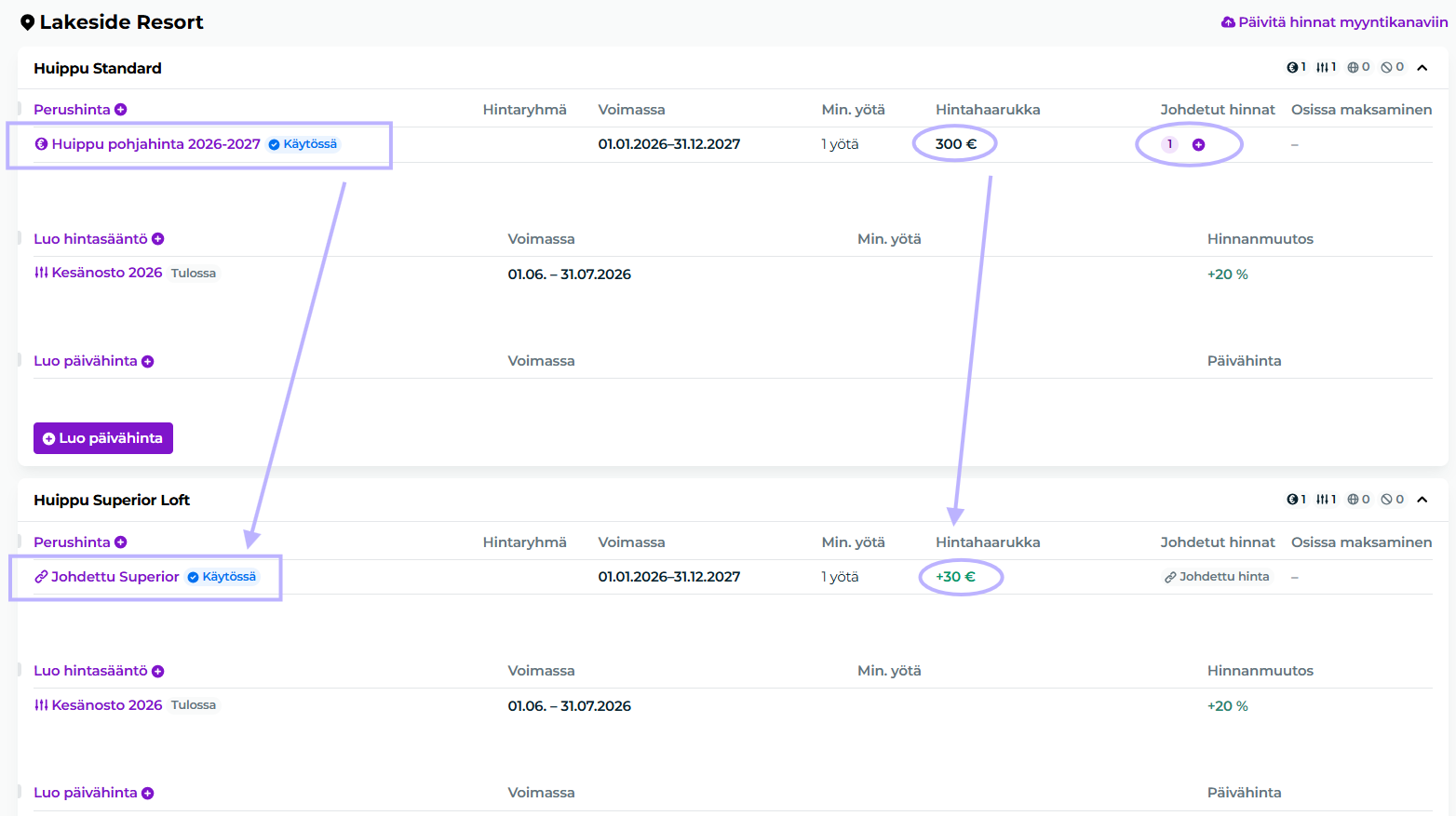Open Huippu pohjahinta 2026-2027 base price
Viewport: 1456px width, 816px height.
click(x=155, y=144)
